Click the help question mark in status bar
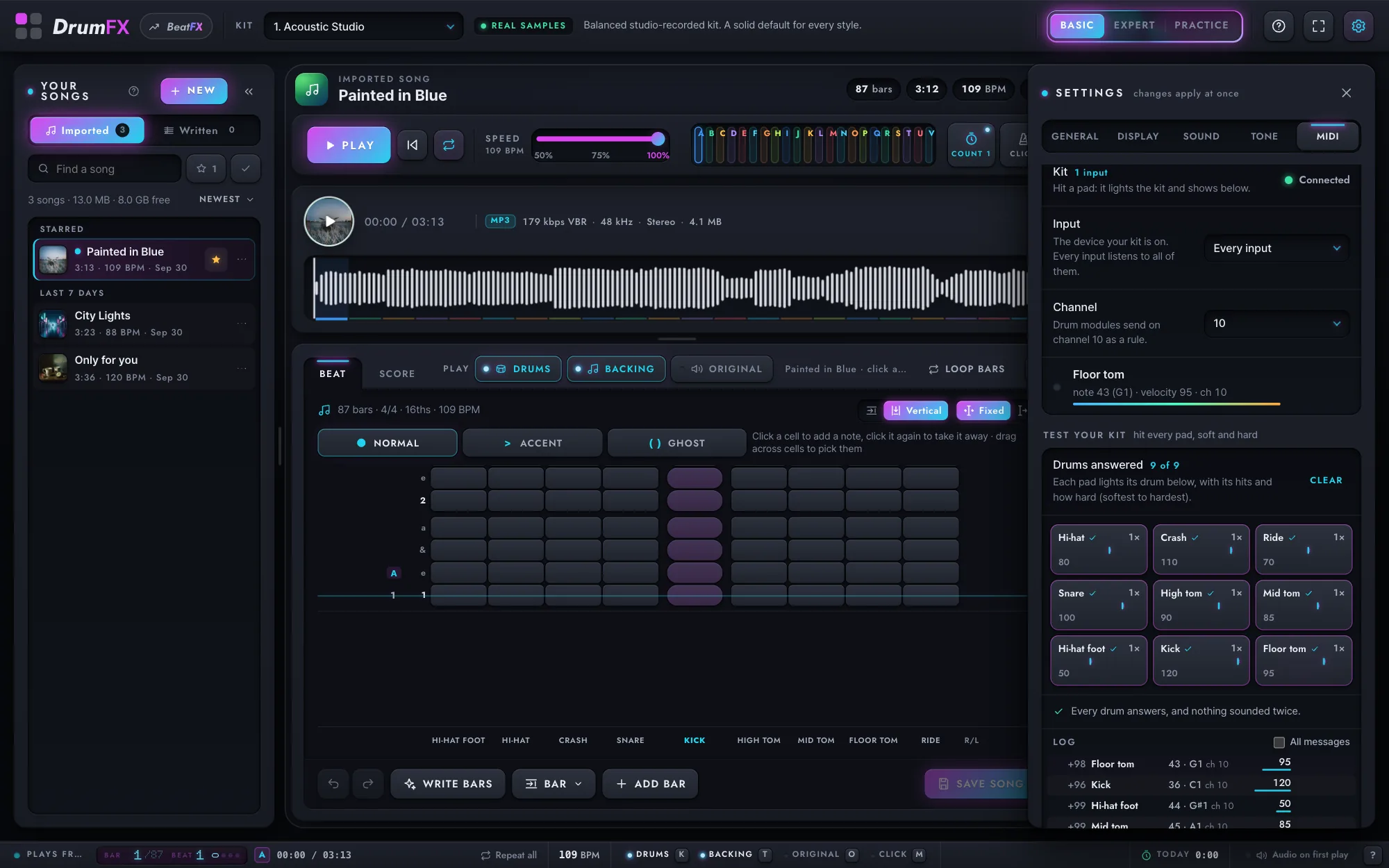Screen dimensions: 1389x868 pos(1372,855)
